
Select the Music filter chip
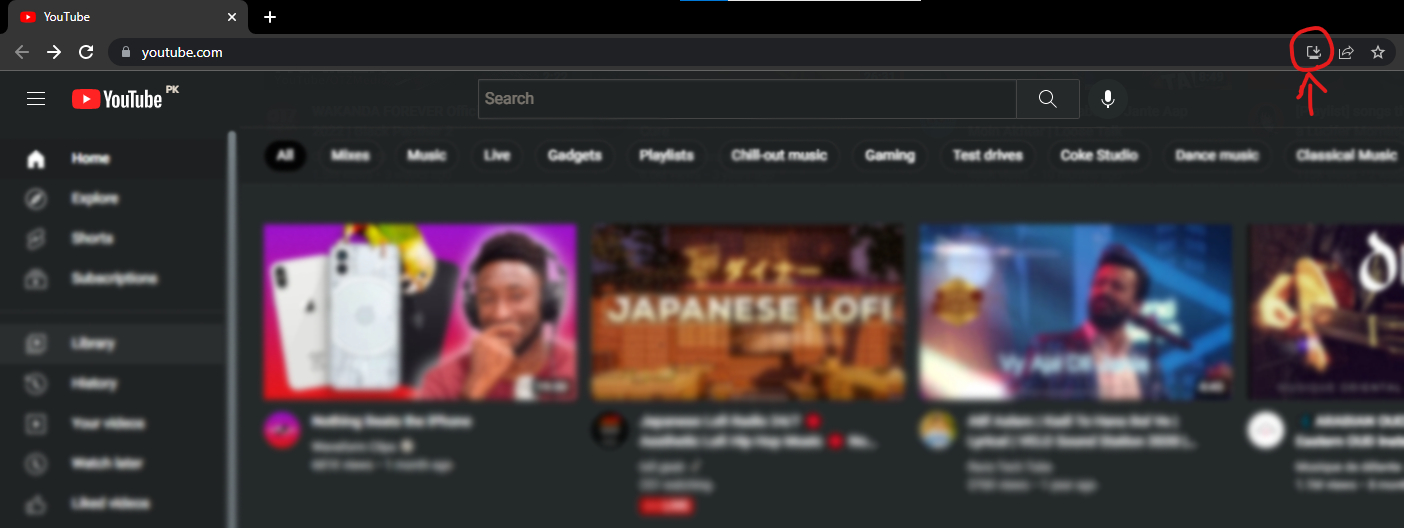pyautogui.click(x=426, y=155)
